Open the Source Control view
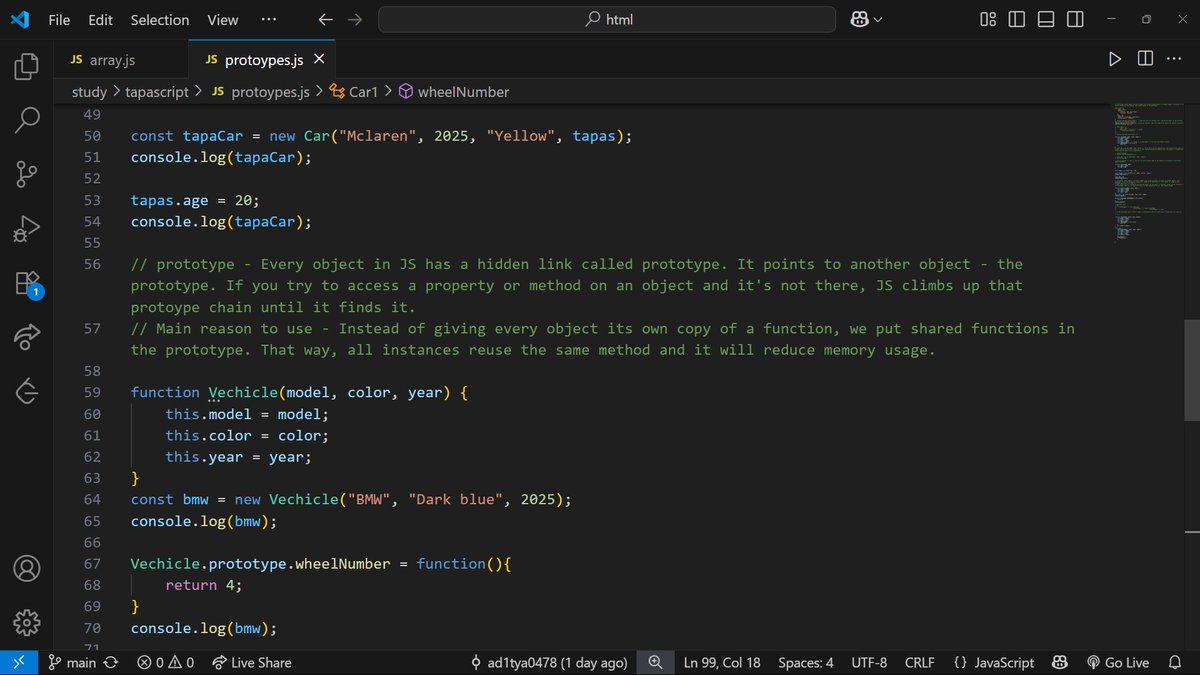 point(27,175)
